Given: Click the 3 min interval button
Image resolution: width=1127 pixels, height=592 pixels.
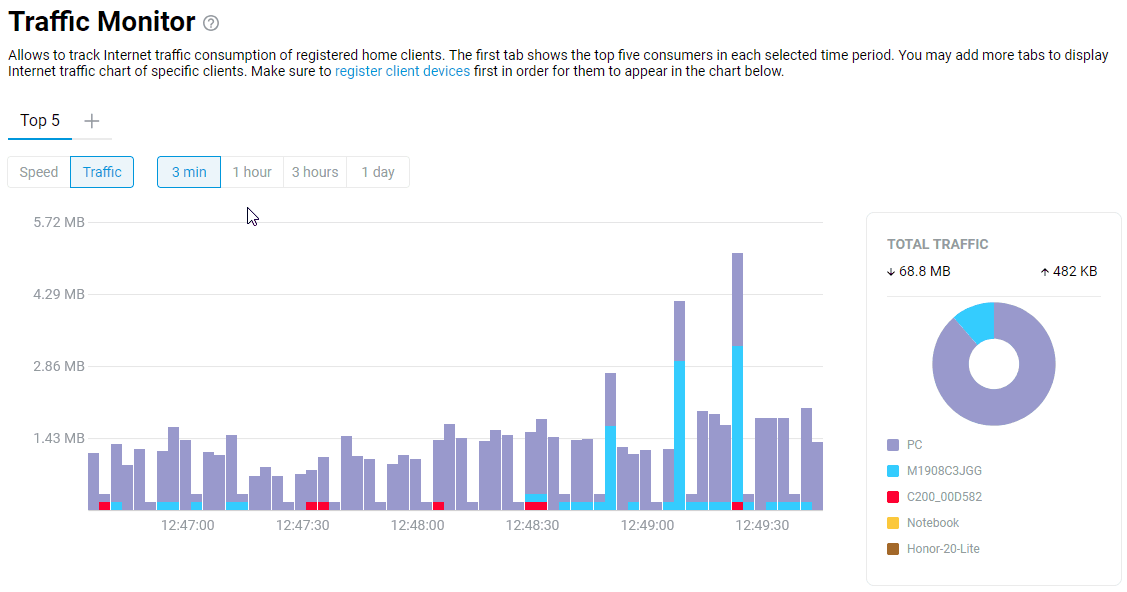Looking at the screenshot, I should [x=188, y=172].
